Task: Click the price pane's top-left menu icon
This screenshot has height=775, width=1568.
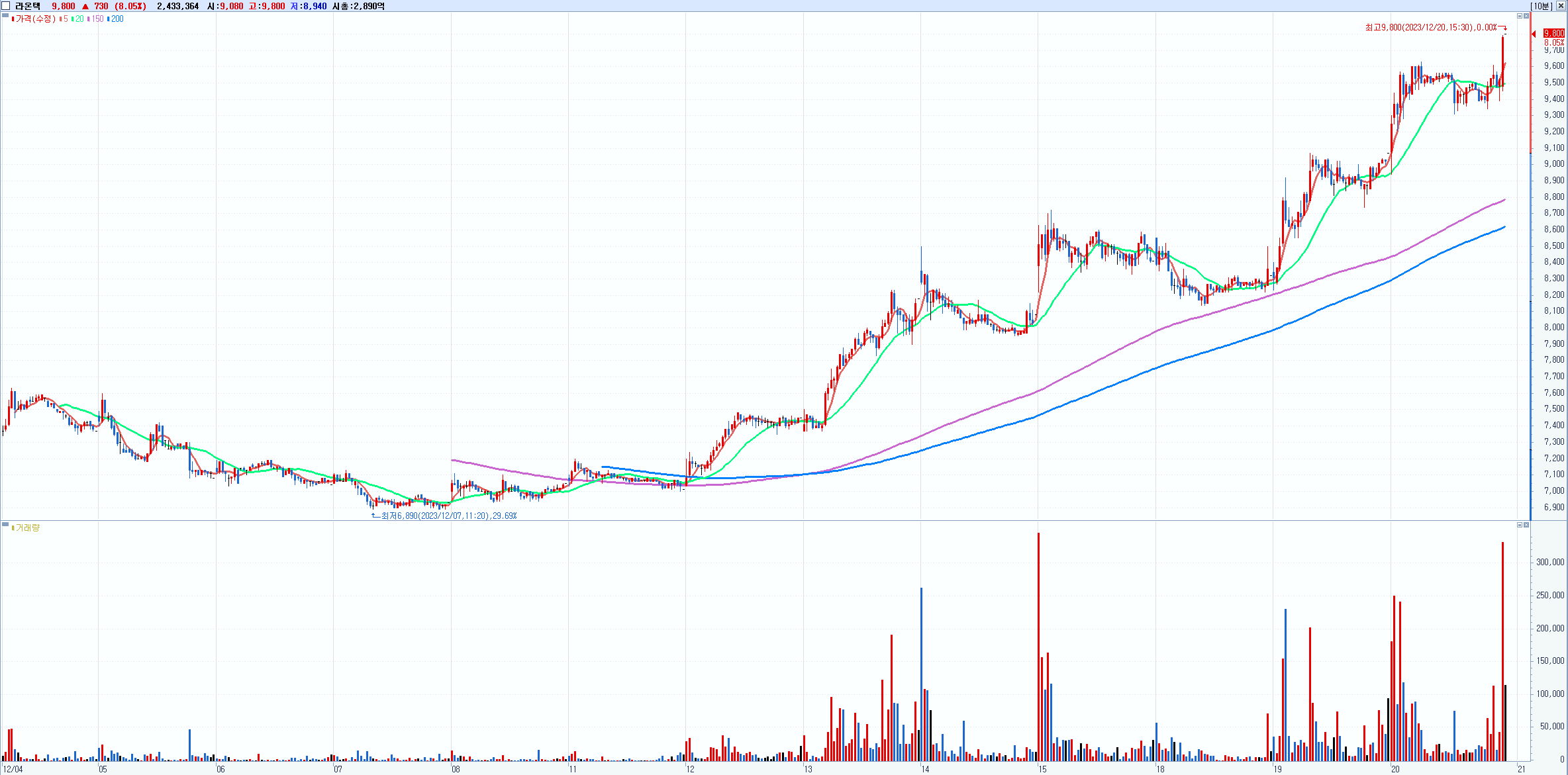Action: (x=5, y=16)
